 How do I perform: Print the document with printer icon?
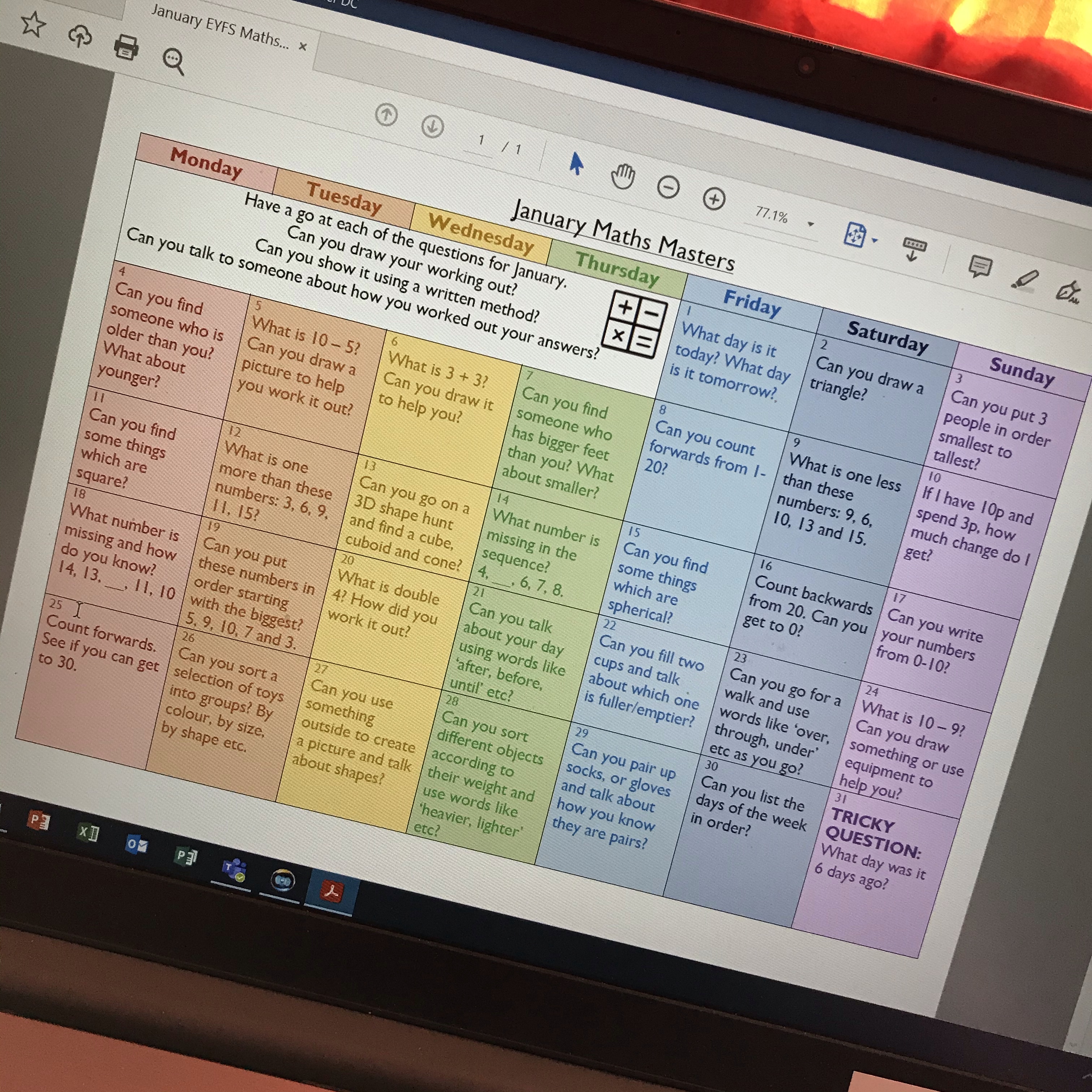pos(126,47)
